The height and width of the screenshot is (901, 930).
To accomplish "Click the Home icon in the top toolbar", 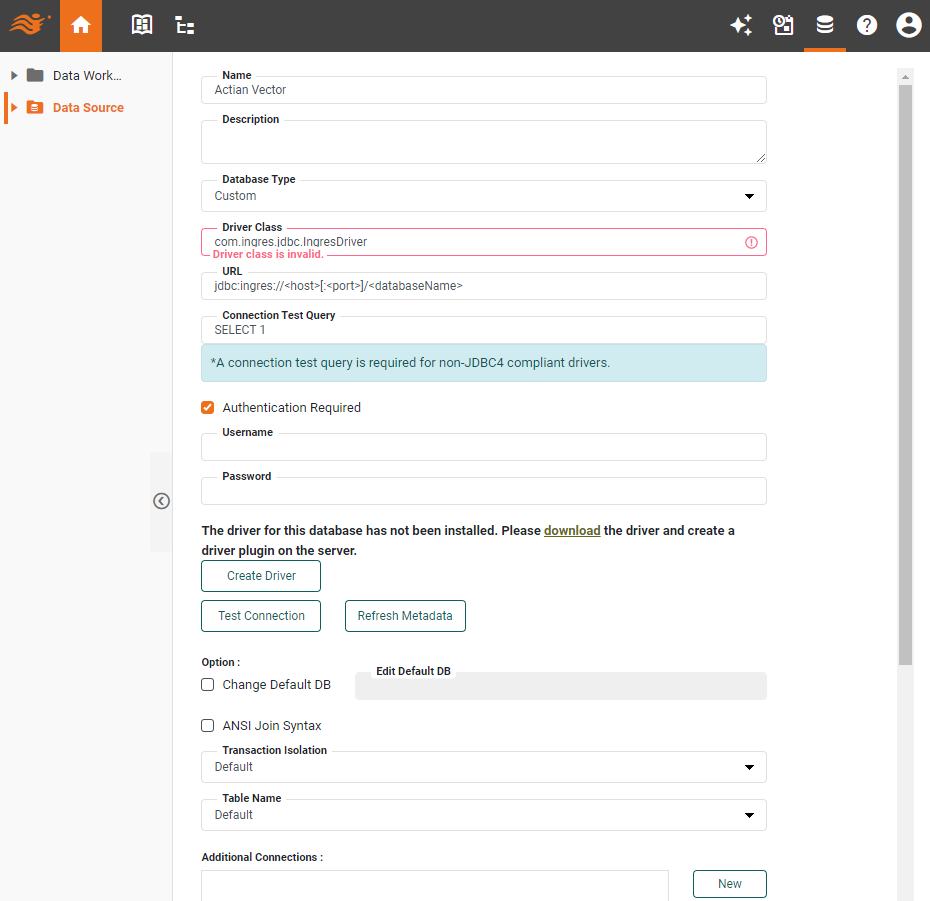I will [80, 25].
